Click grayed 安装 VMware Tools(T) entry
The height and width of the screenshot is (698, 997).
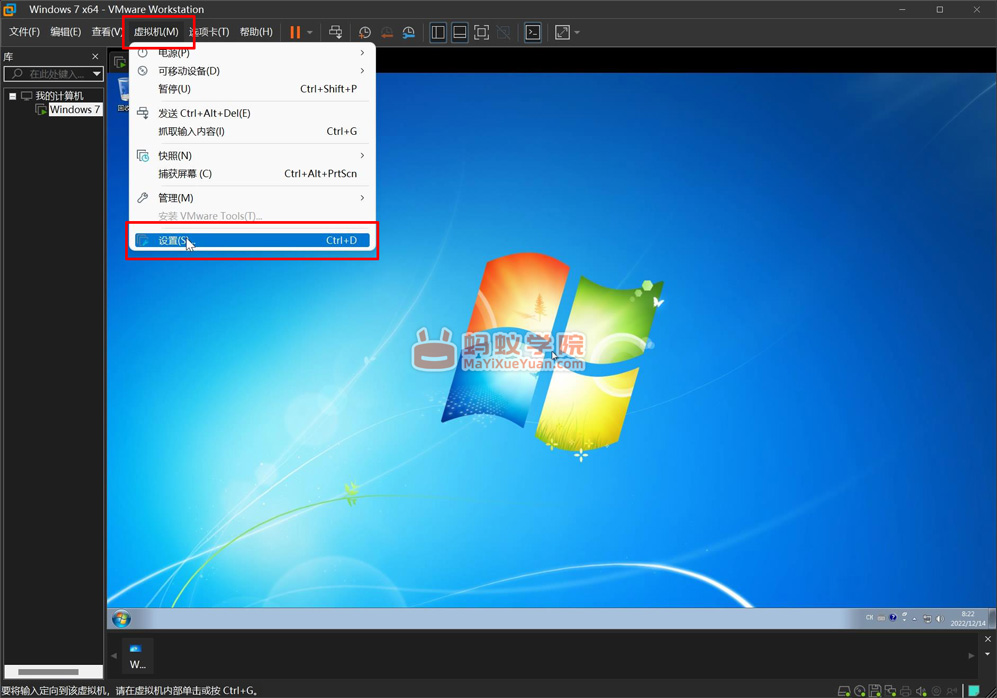tap(252, 216)
